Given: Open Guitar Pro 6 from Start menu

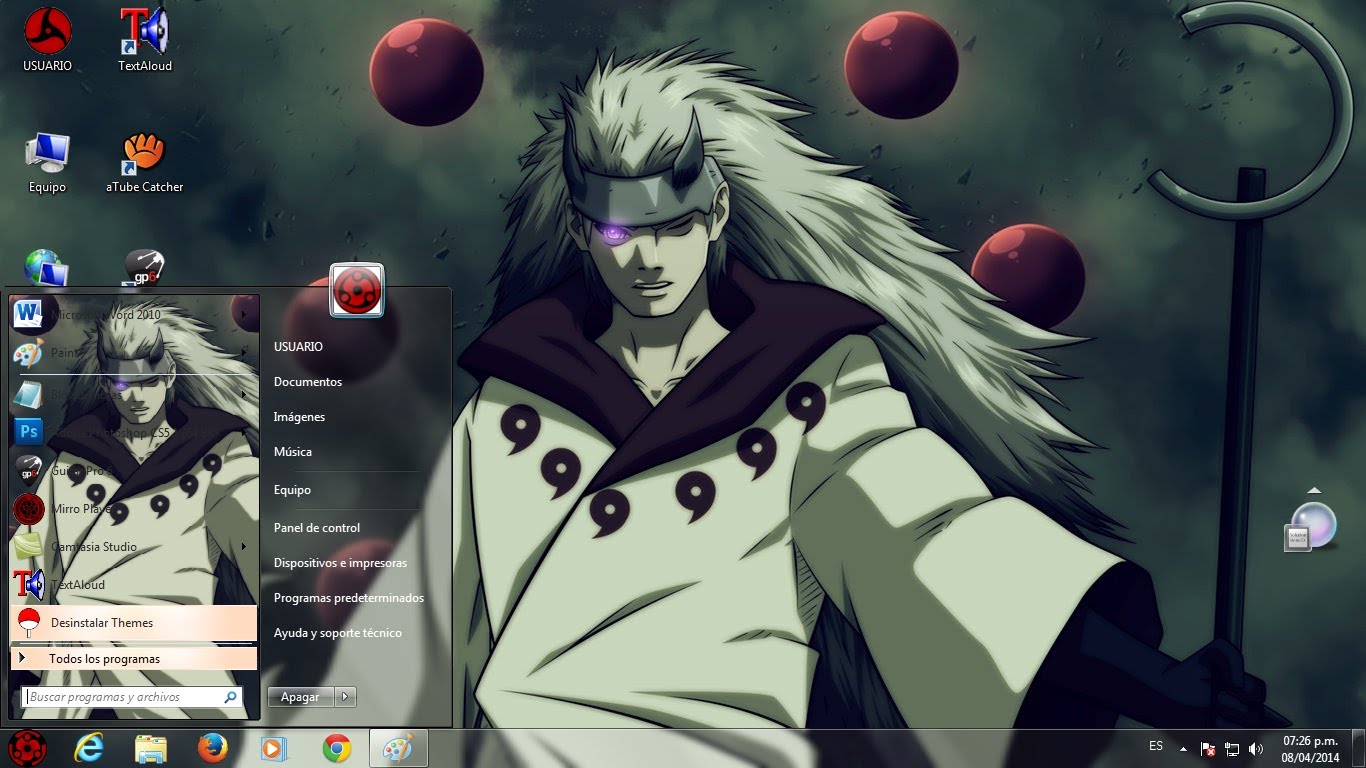Looking at the screenshot, I should [x=134, y=470].
